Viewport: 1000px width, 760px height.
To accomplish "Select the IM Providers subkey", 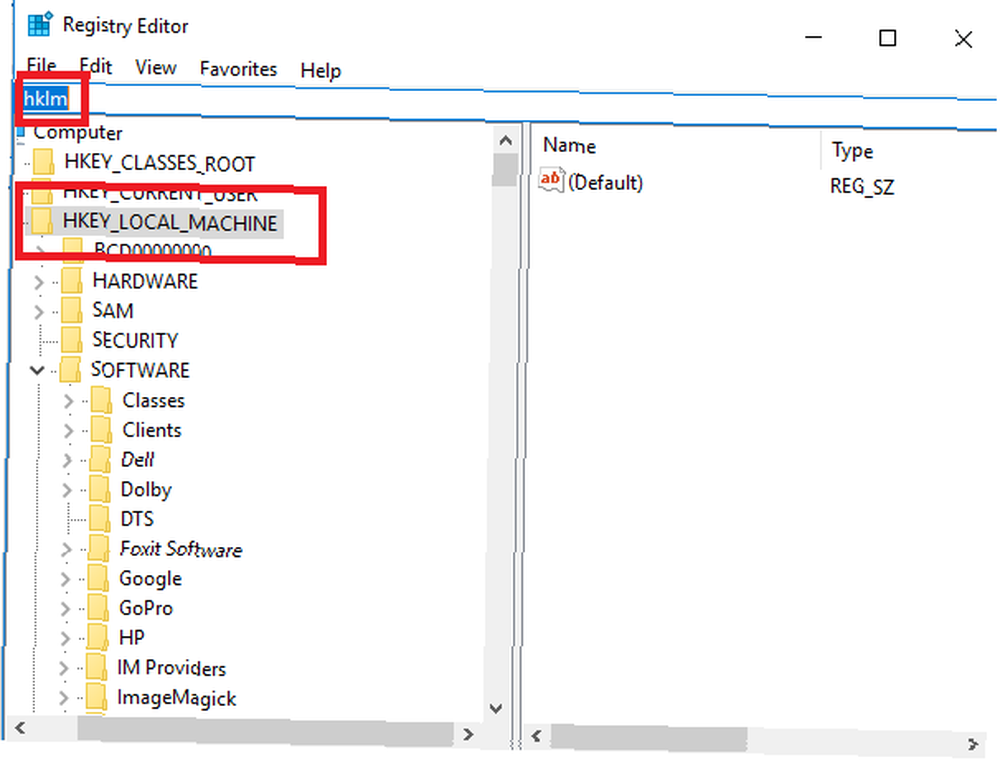I will point(172,668).
